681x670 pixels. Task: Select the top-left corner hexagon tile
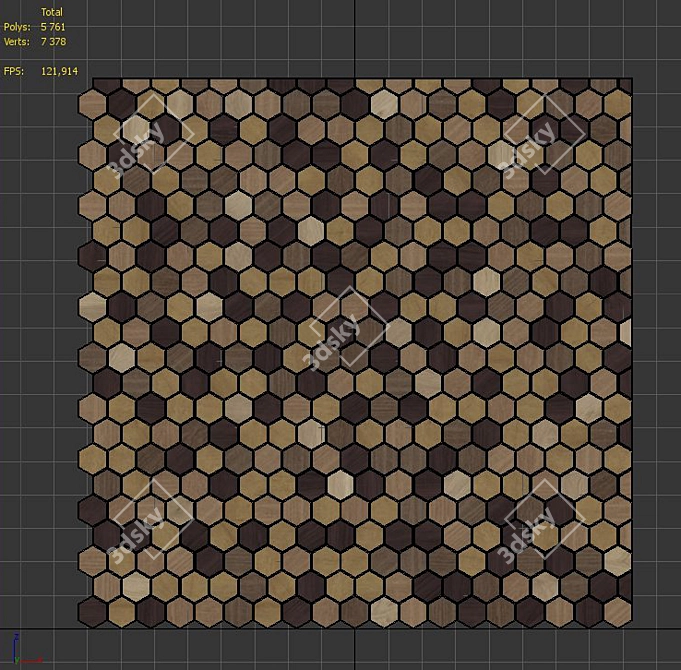coord(95,102)
